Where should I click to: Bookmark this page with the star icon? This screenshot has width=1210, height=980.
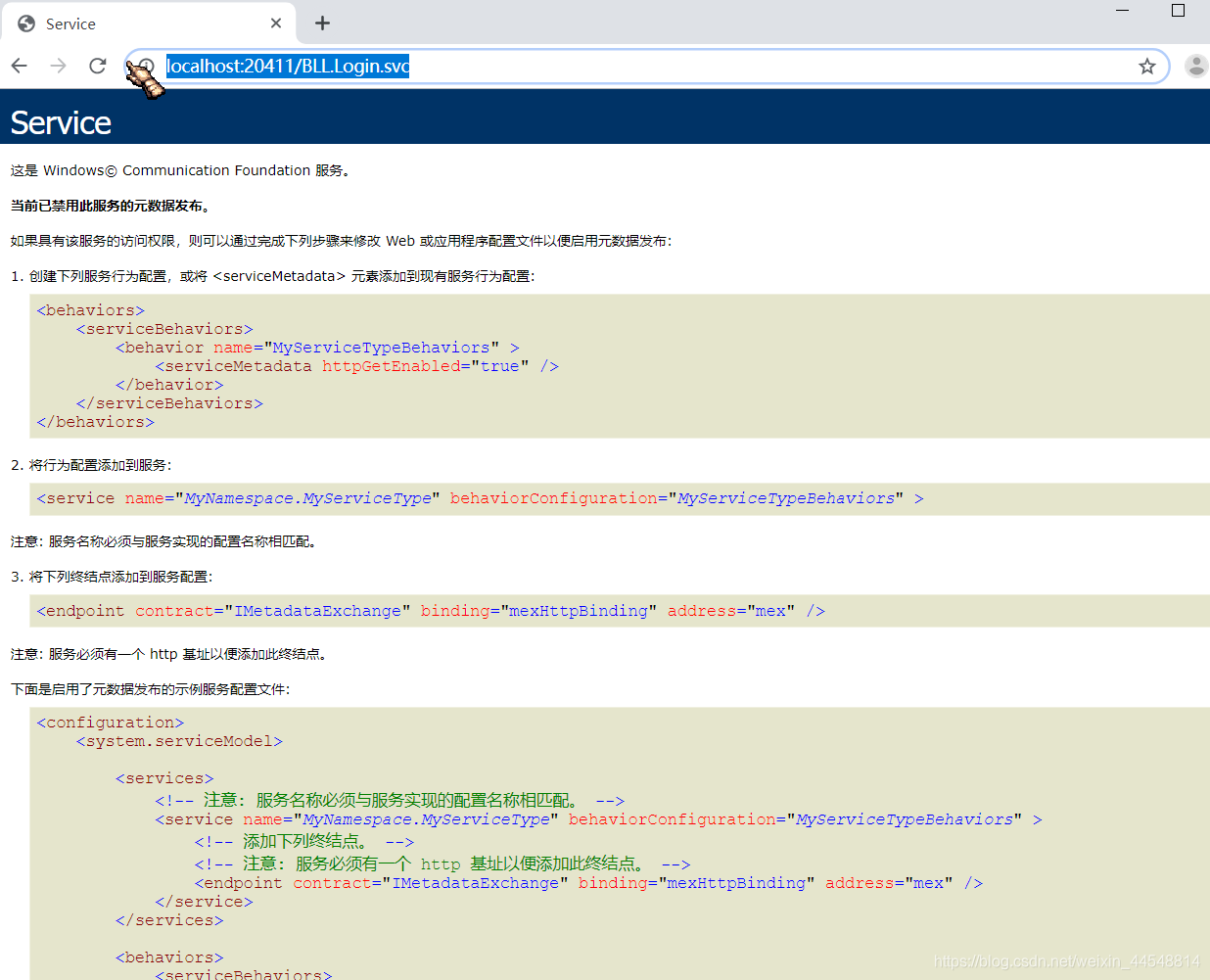coord(1147,66)
